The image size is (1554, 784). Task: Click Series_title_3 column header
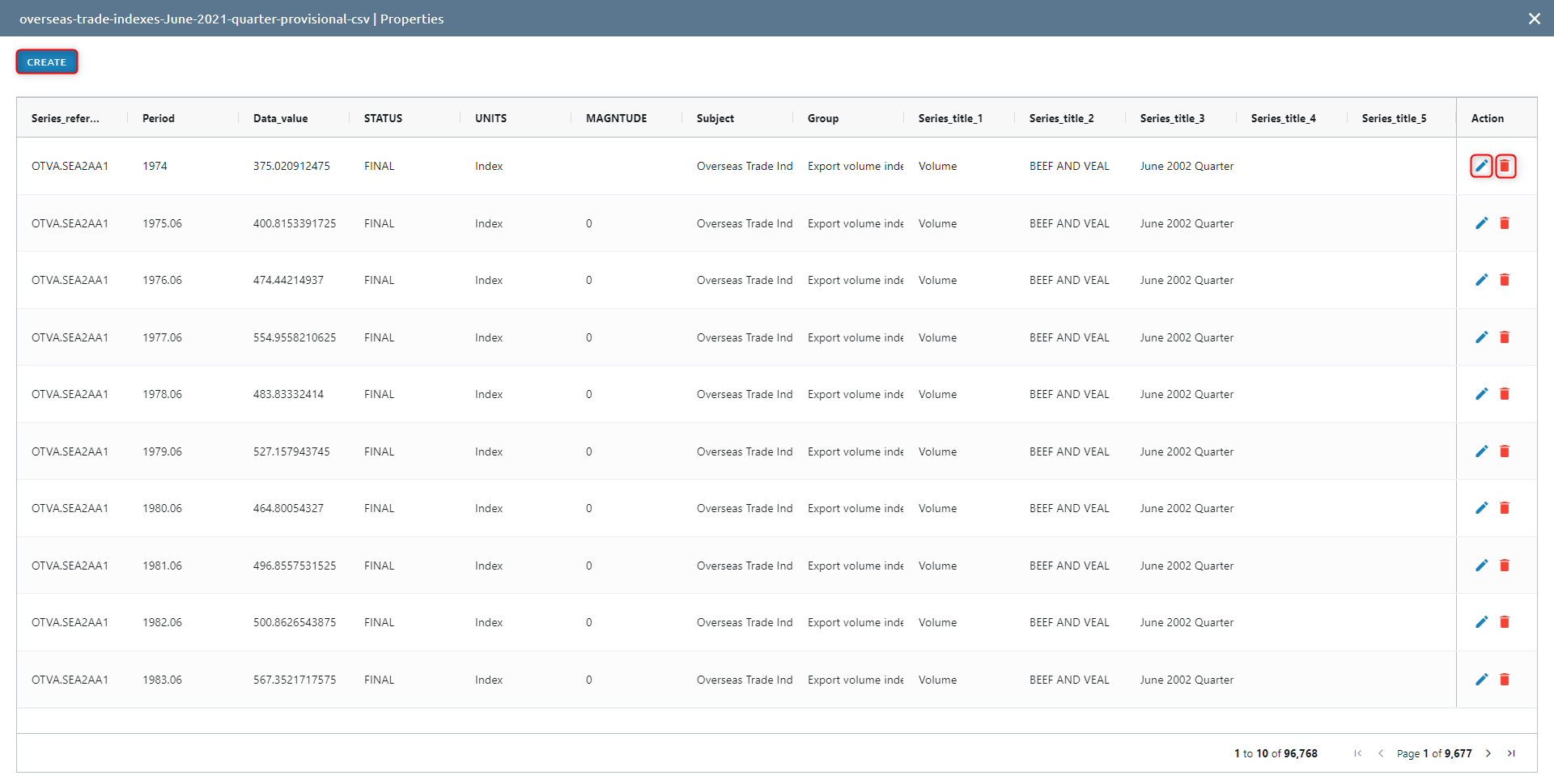[x=1172, y=118]
